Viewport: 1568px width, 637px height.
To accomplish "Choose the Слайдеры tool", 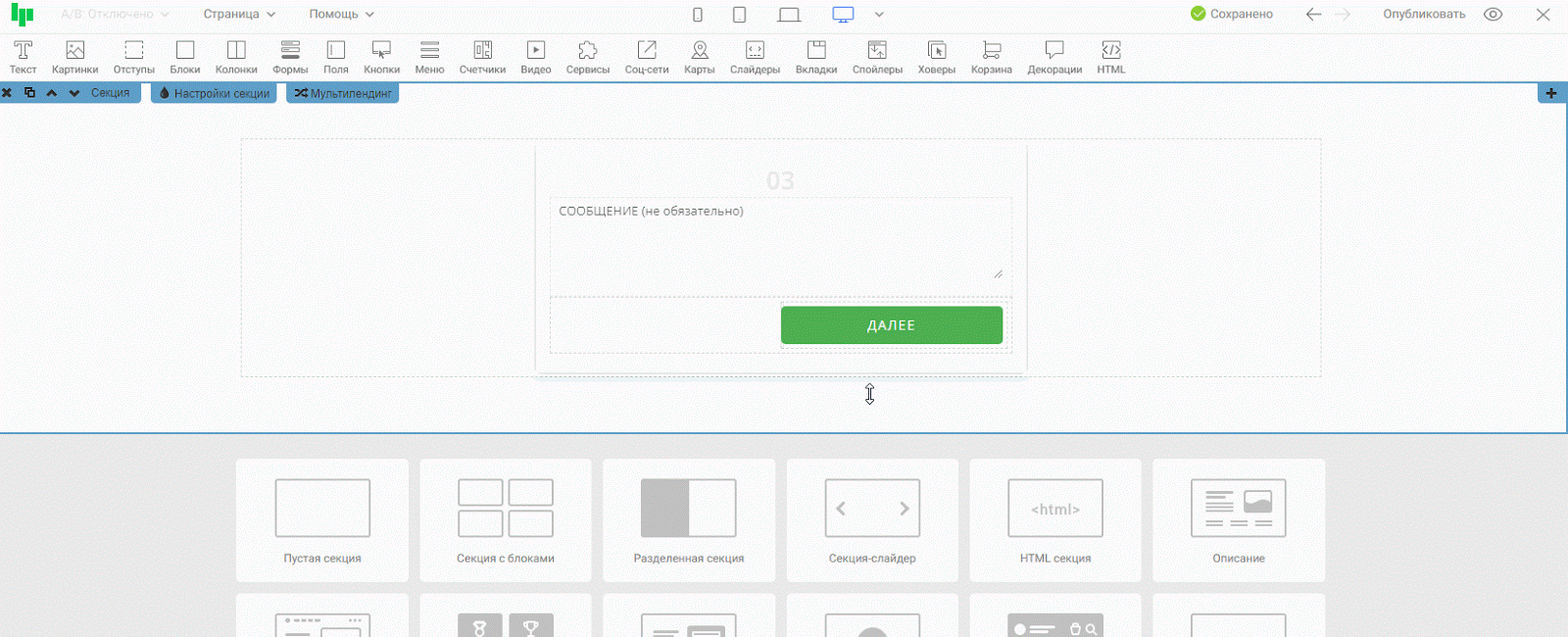I will (755, 57).
